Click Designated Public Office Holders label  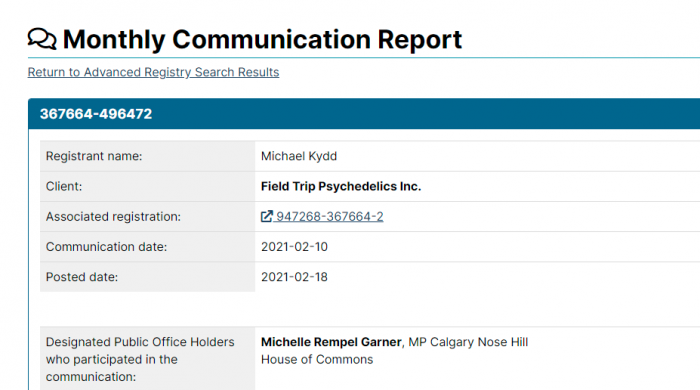click(140, 359)
